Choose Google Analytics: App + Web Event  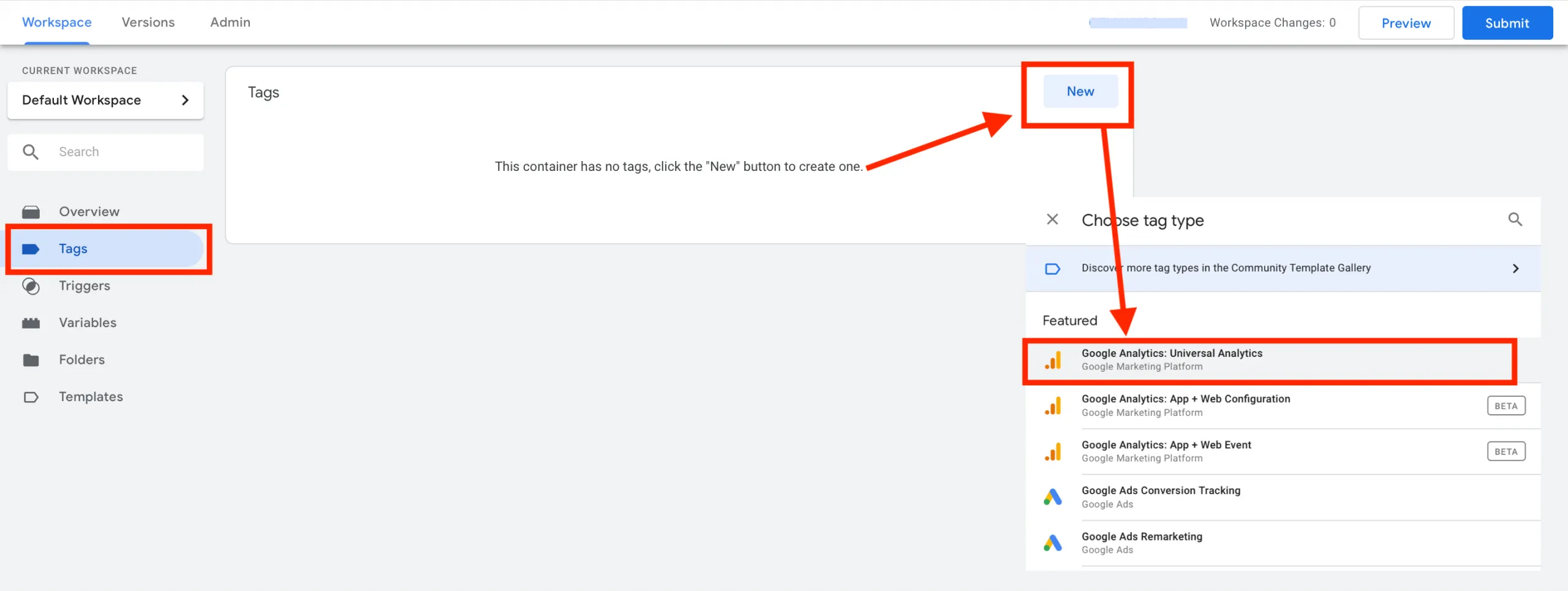click(x=1283, y=451)
